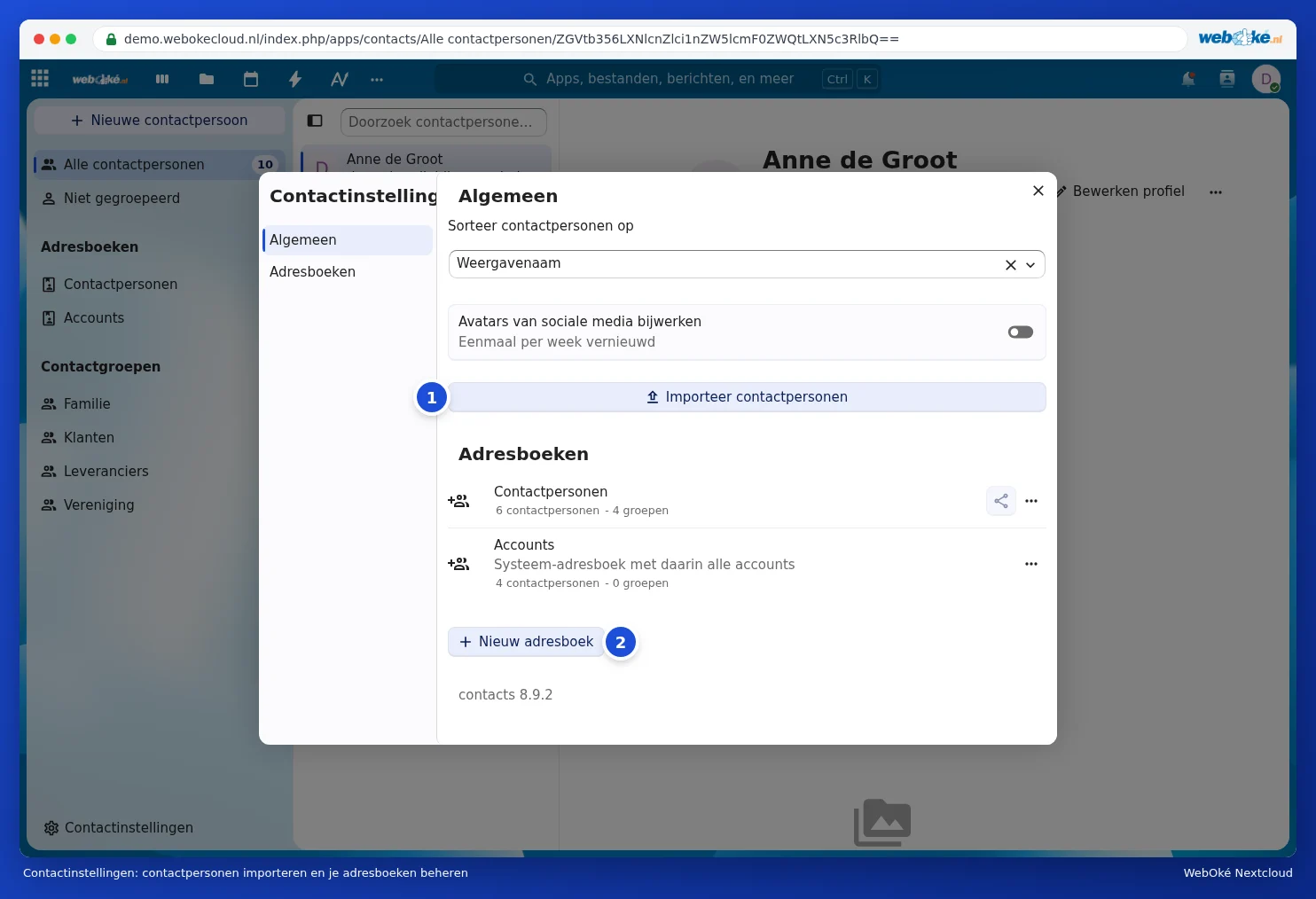Open the more apps ellipsis in top bar
This screenshot has height=899, width=1316.
tap(377, 79)
